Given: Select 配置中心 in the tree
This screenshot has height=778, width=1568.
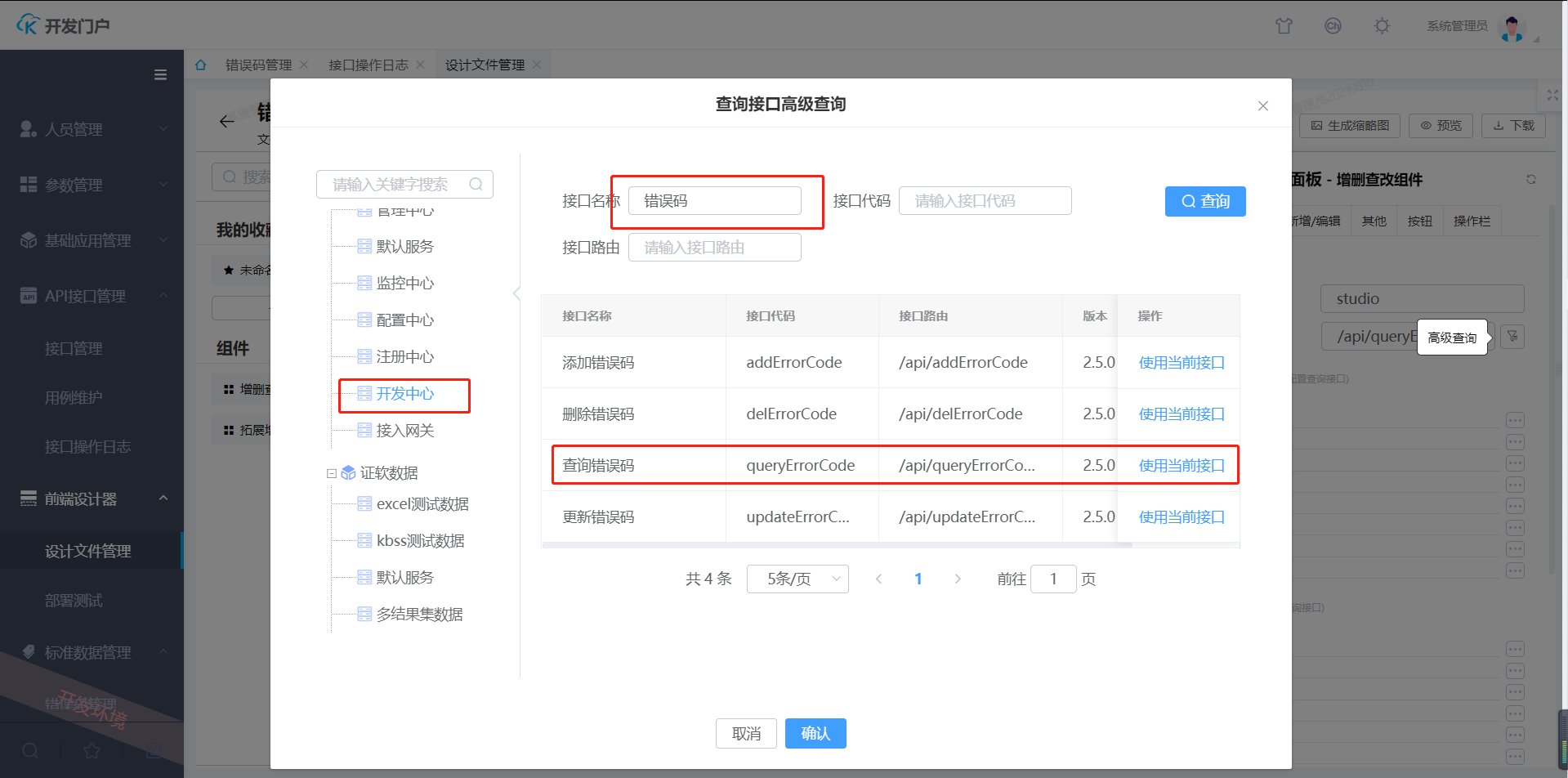Looking at the screenshot, I should pos(405,320).
